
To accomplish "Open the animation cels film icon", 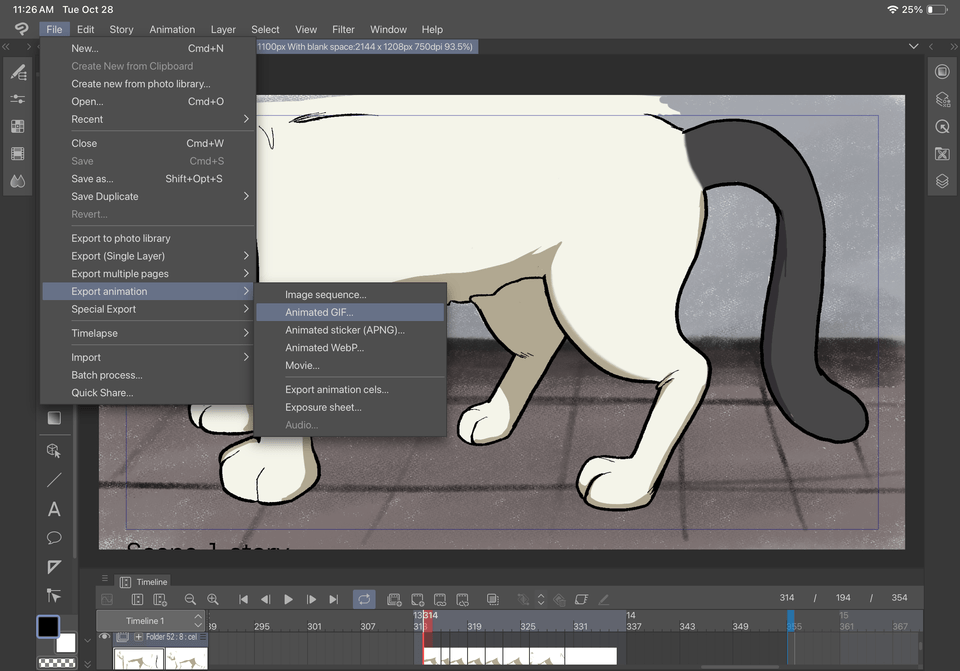I will 18,154.
